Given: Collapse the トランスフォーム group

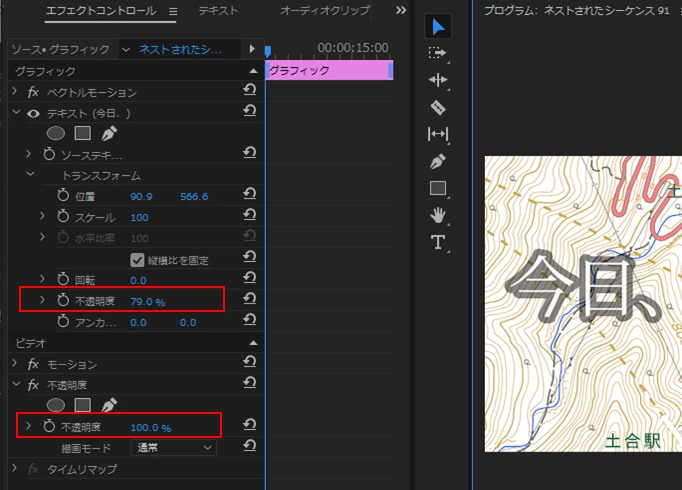Looking at the screenshot, I should click(30, 174).
